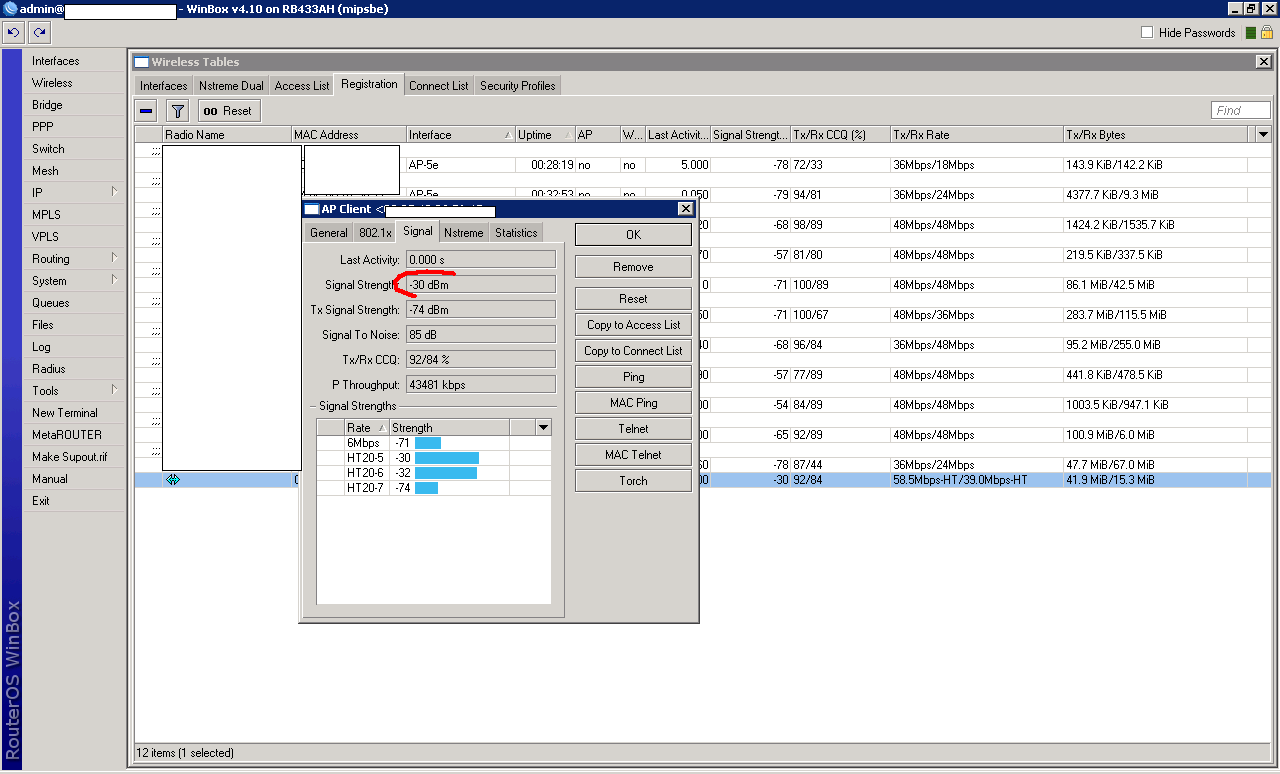Screen dimensions: 1280x774
Task: Click the selected row's client status icon
Action: (x=172, y=480)
